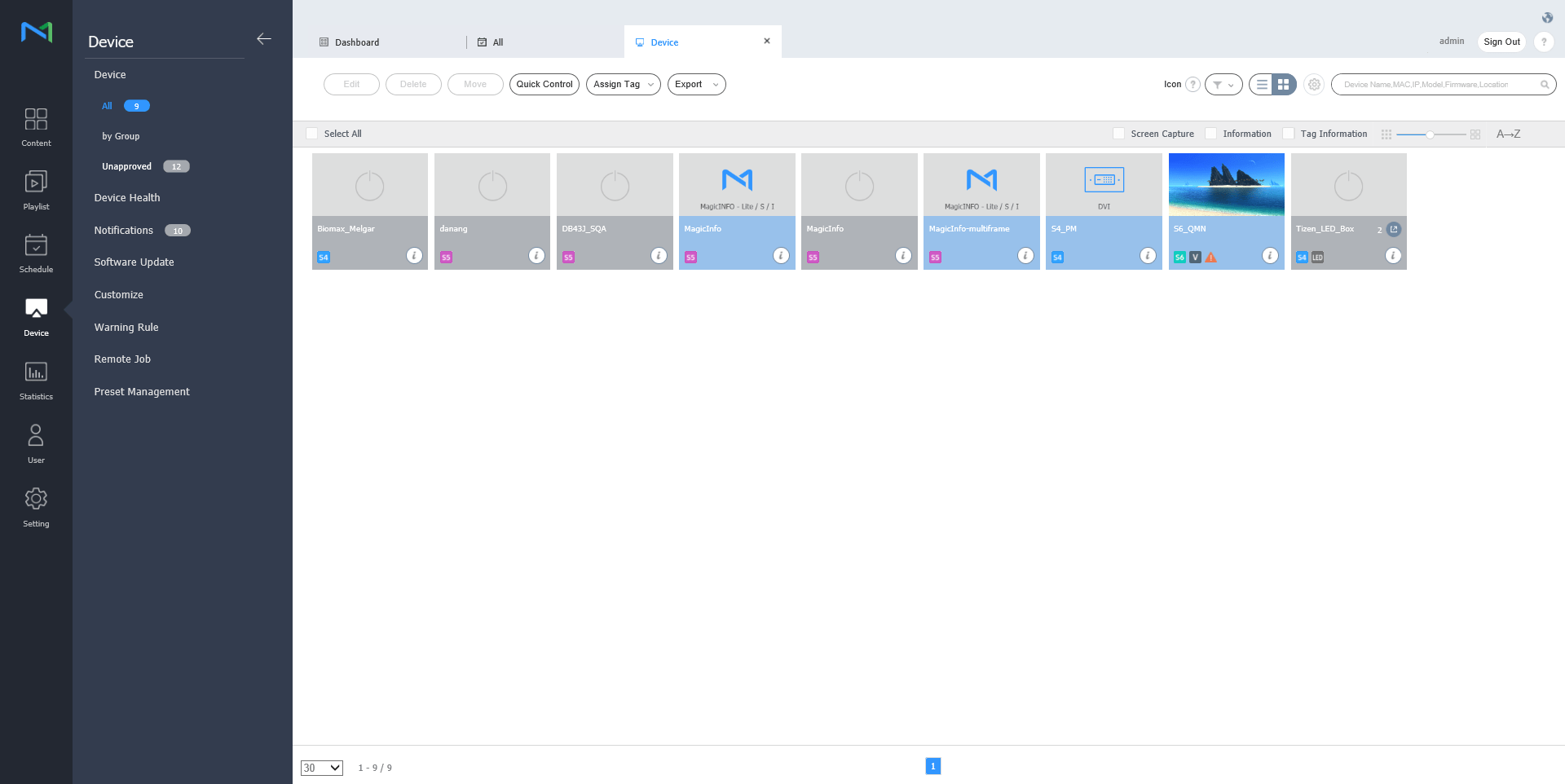Toggle the A→Z sort order

[1508, 134]
